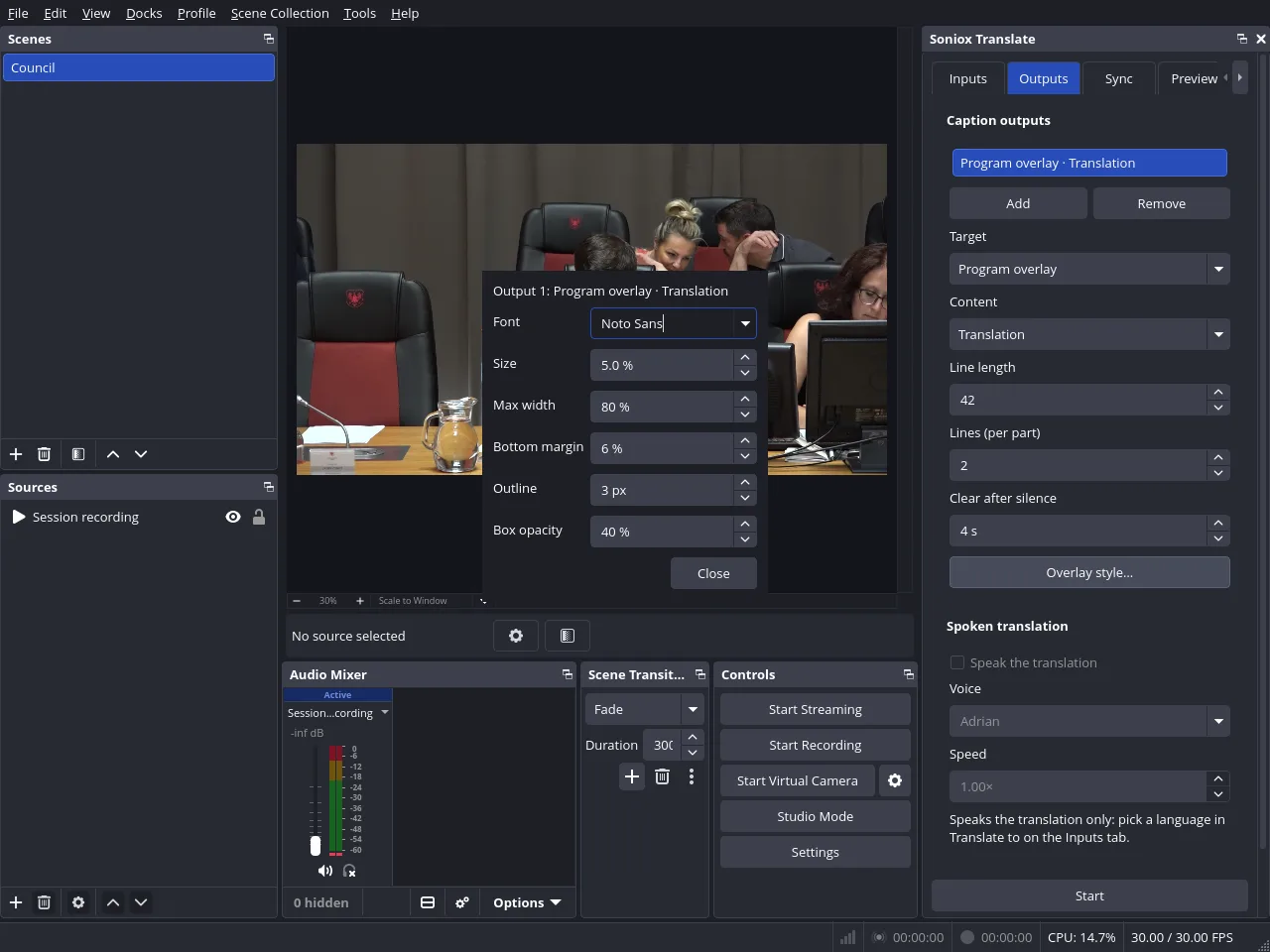This screenshot has height=952, width=1270.
Task: Add a new source with plus icon
Action: pyautogui.click(x=16, y=902)
